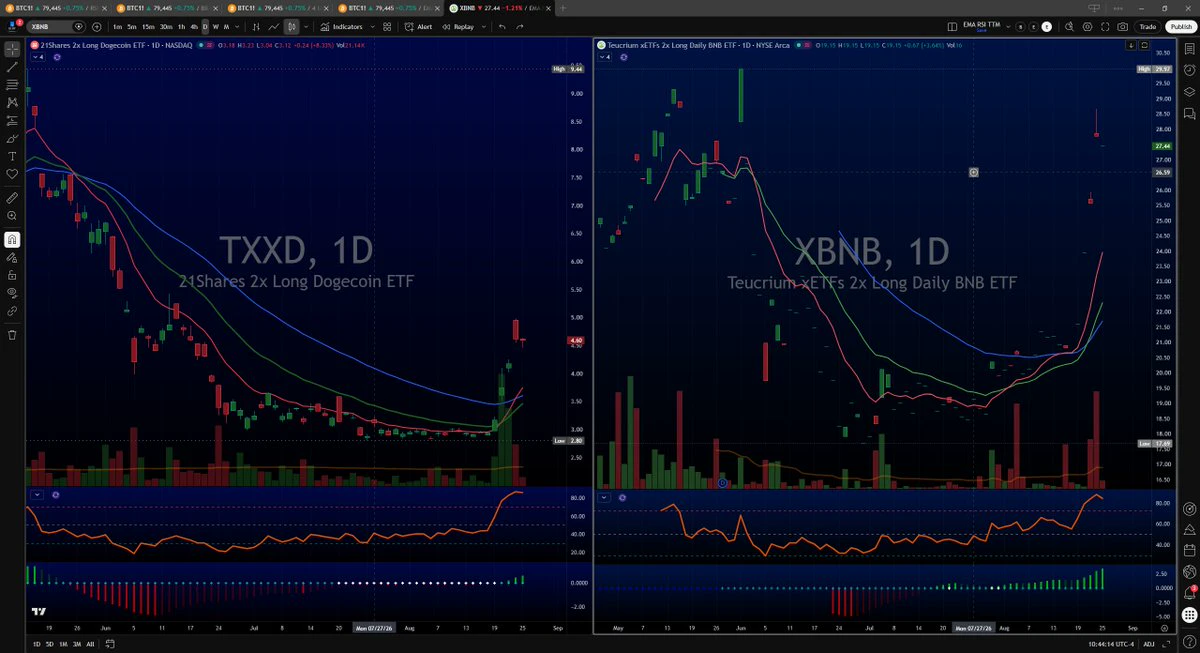Screen dimensions: 1200x653
Task: Open the Indicators menu
Action: [x=342, y=27]
